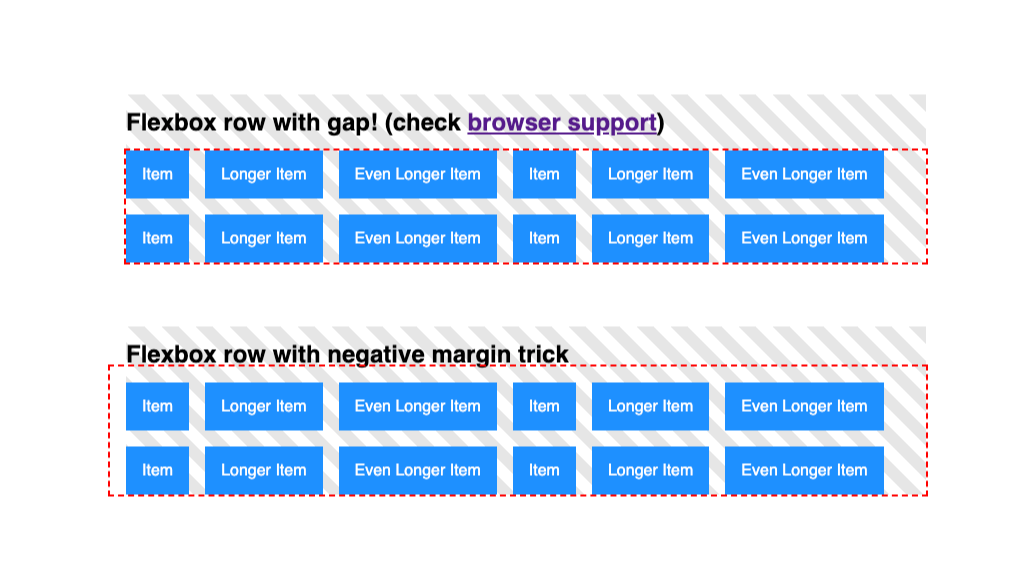The width and height of the screenshot is (1031, 580).
Task: Open the browser support link
Action: [562, 122]
